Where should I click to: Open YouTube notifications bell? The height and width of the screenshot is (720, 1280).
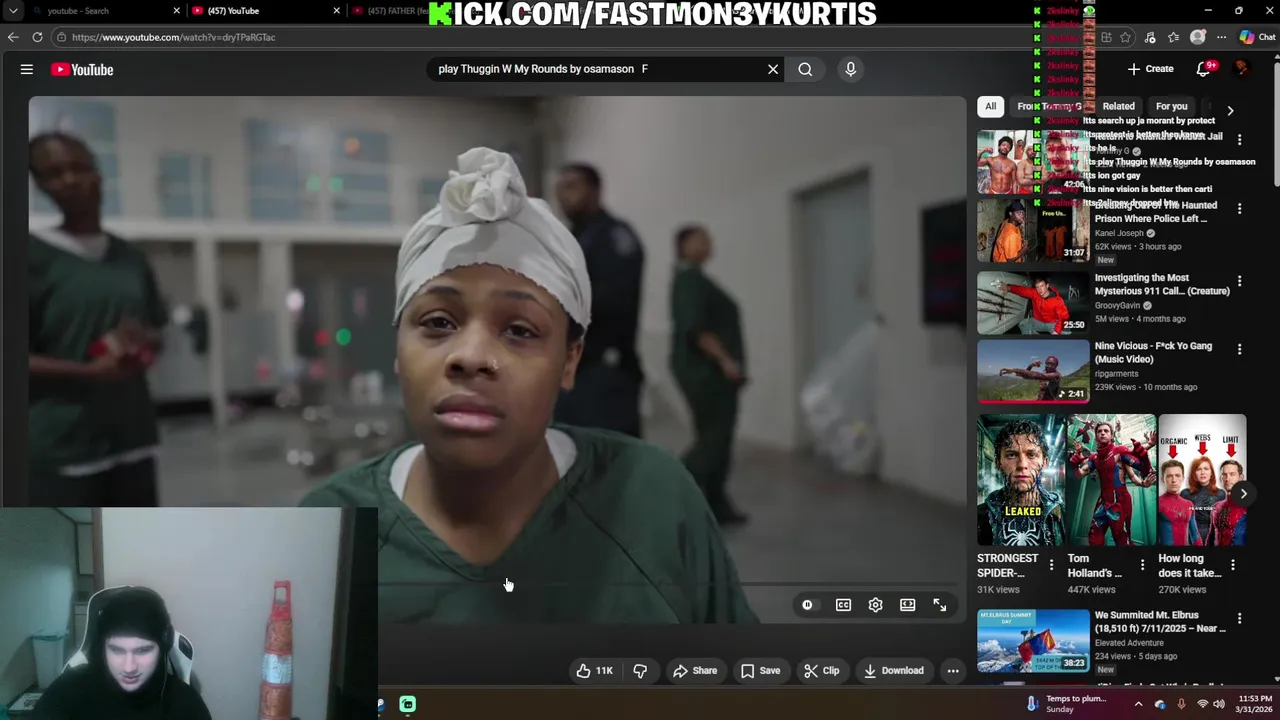coord(1203,69)
